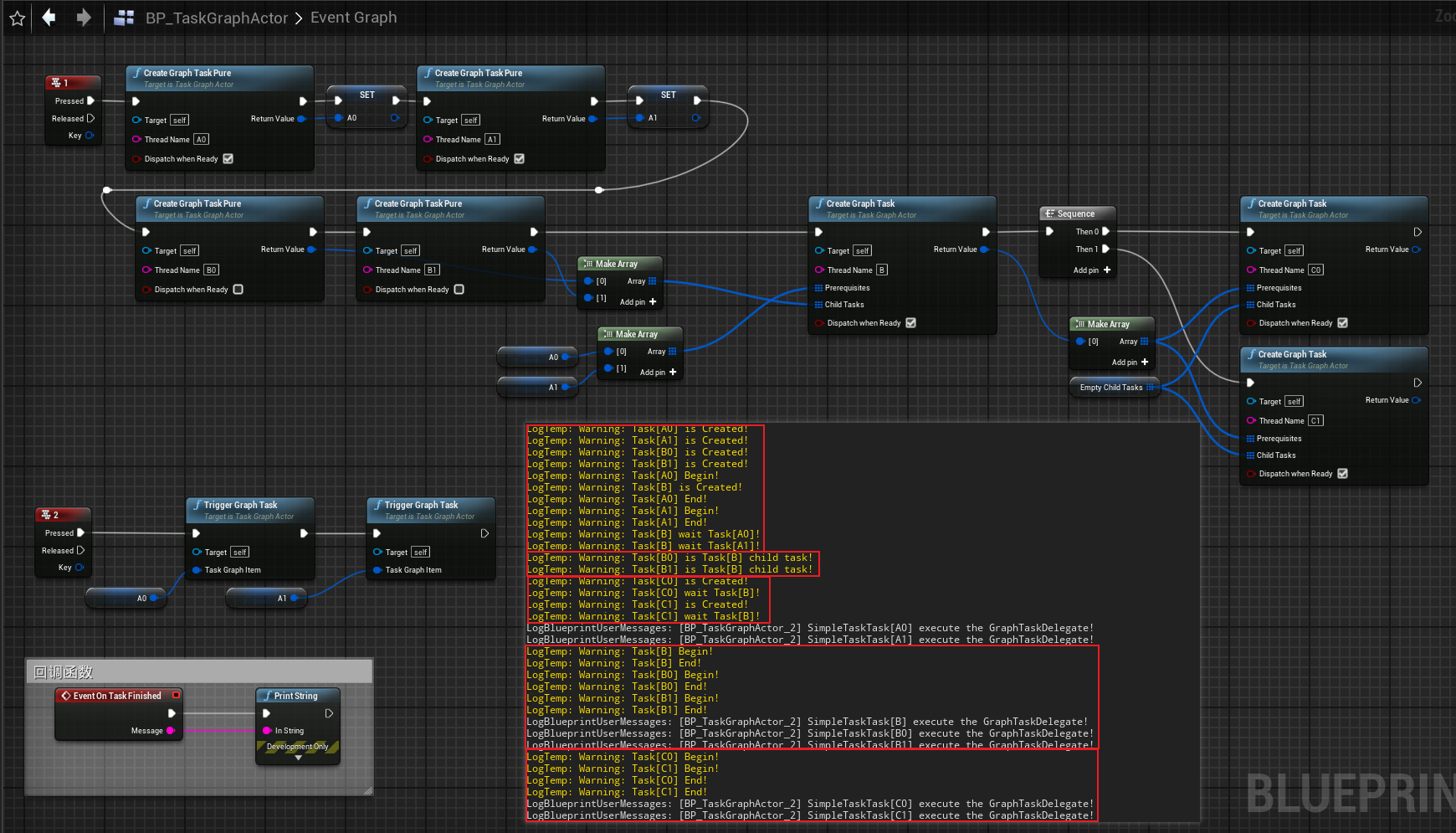Expand Print String advanced options arrow
This screenshot has width=1456, height=833.
(299, 758)
